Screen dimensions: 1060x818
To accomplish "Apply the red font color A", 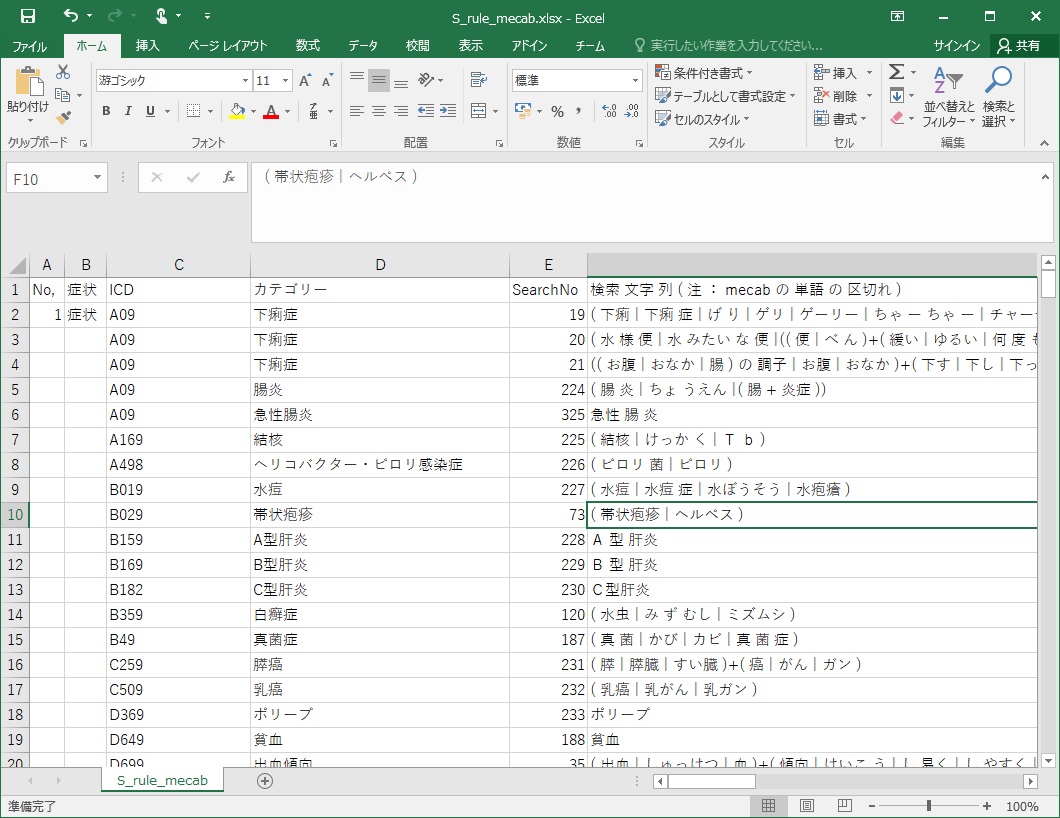I will tap(271, 111).
